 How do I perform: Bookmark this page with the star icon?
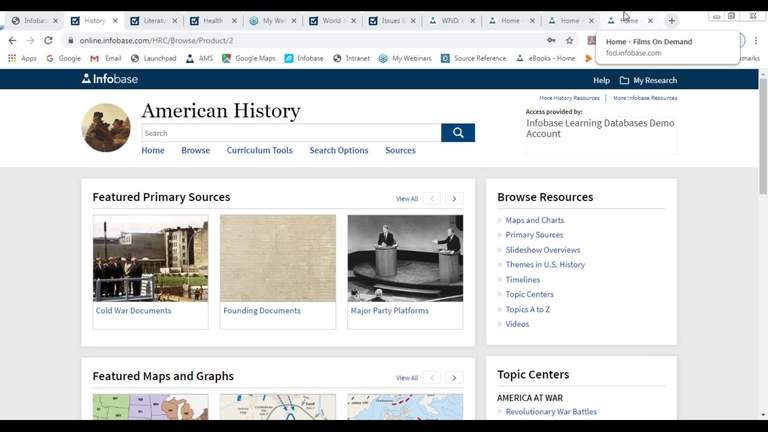[569, 40]
